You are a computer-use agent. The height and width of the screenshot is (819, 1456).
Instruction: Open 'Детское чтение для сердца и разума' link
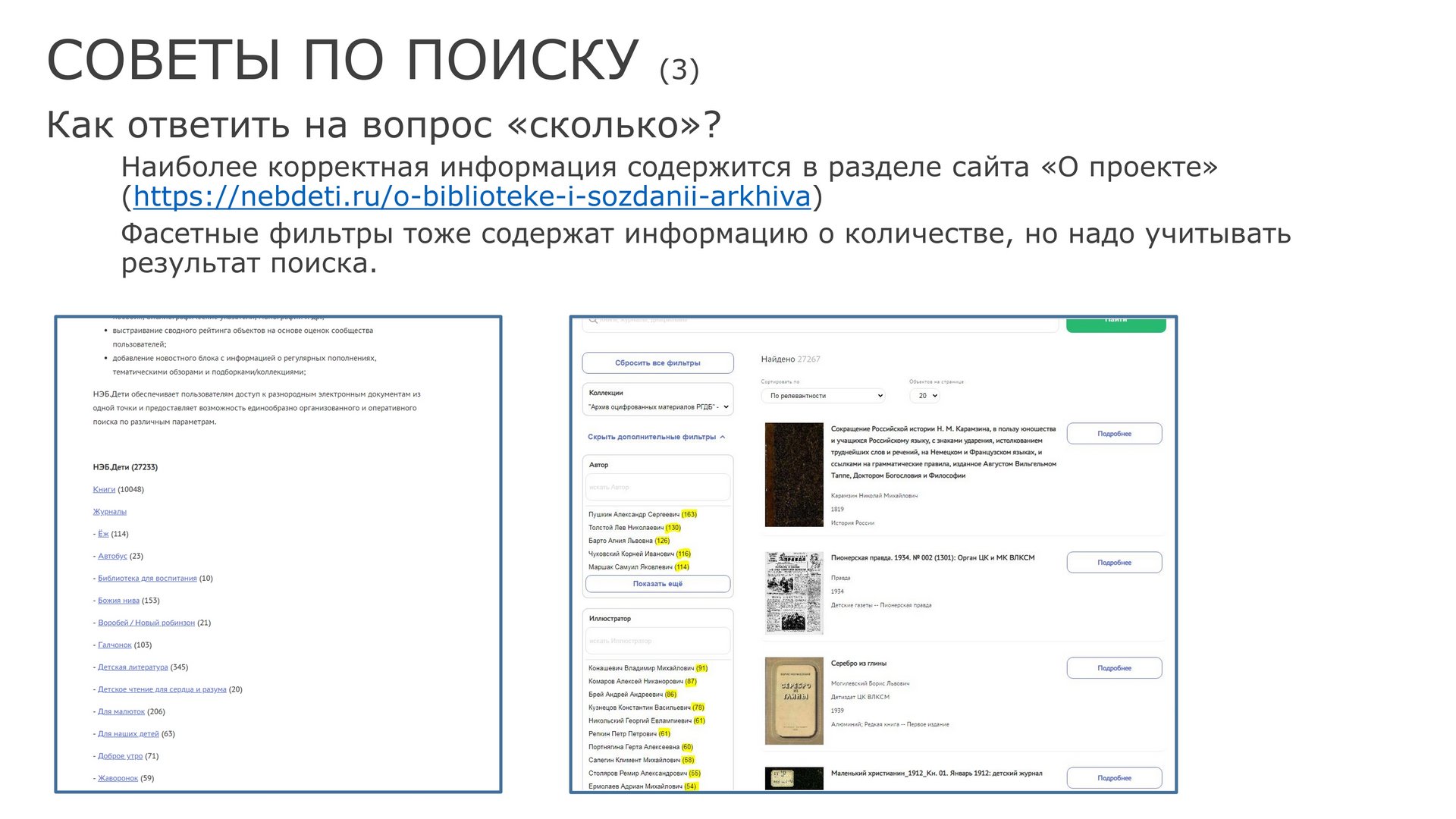click(162, 690)
